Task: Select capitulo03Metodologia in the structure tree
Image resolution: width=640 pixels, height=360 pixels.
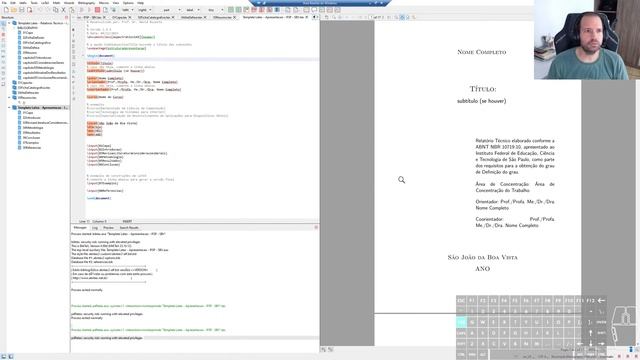Action: pos(38,68)
